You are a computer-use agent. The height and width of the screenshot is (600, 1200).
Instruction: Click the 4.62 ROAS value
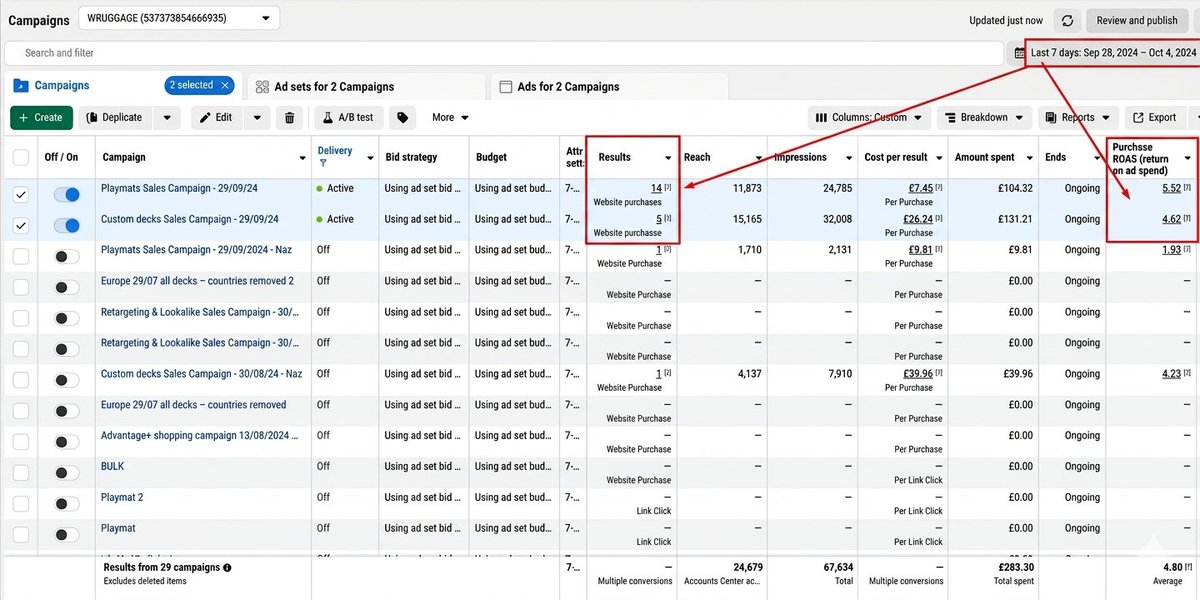pos(1172,219)
